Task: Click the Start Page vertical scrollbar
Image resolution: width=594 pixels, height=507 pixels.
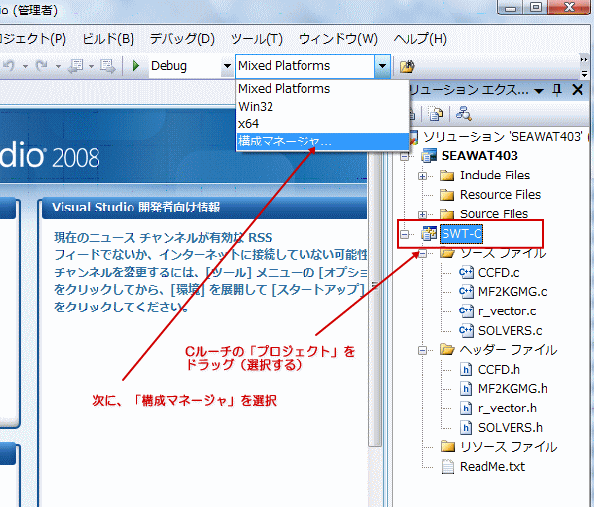Action: (375, 299)
